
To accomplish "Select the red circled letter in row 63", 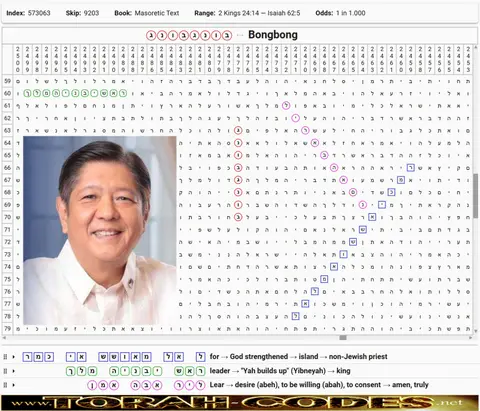I will click(x=238, y=130).
